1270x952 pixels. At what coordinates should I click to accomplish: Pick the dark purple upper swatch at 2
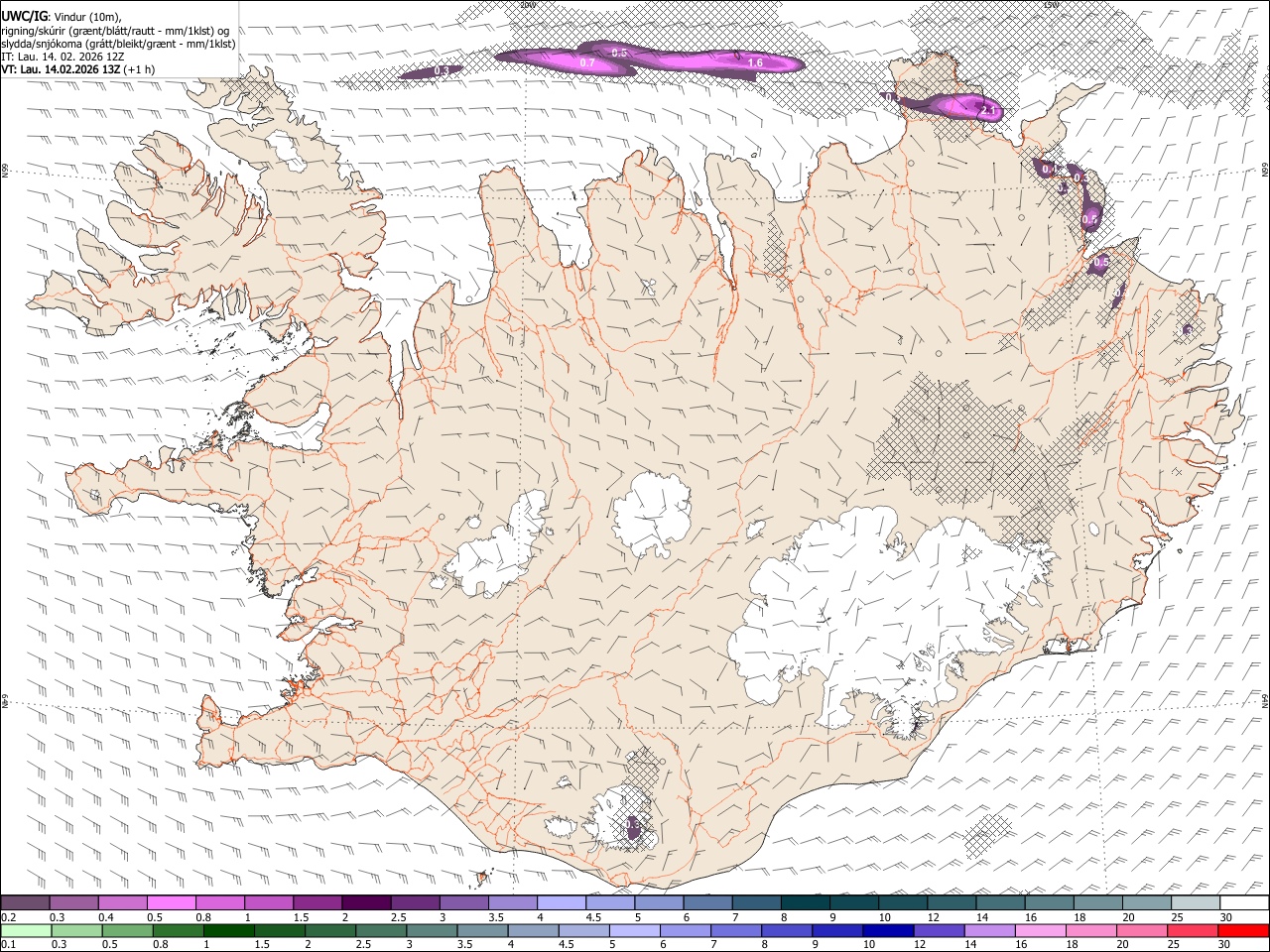tap(365, 902)
